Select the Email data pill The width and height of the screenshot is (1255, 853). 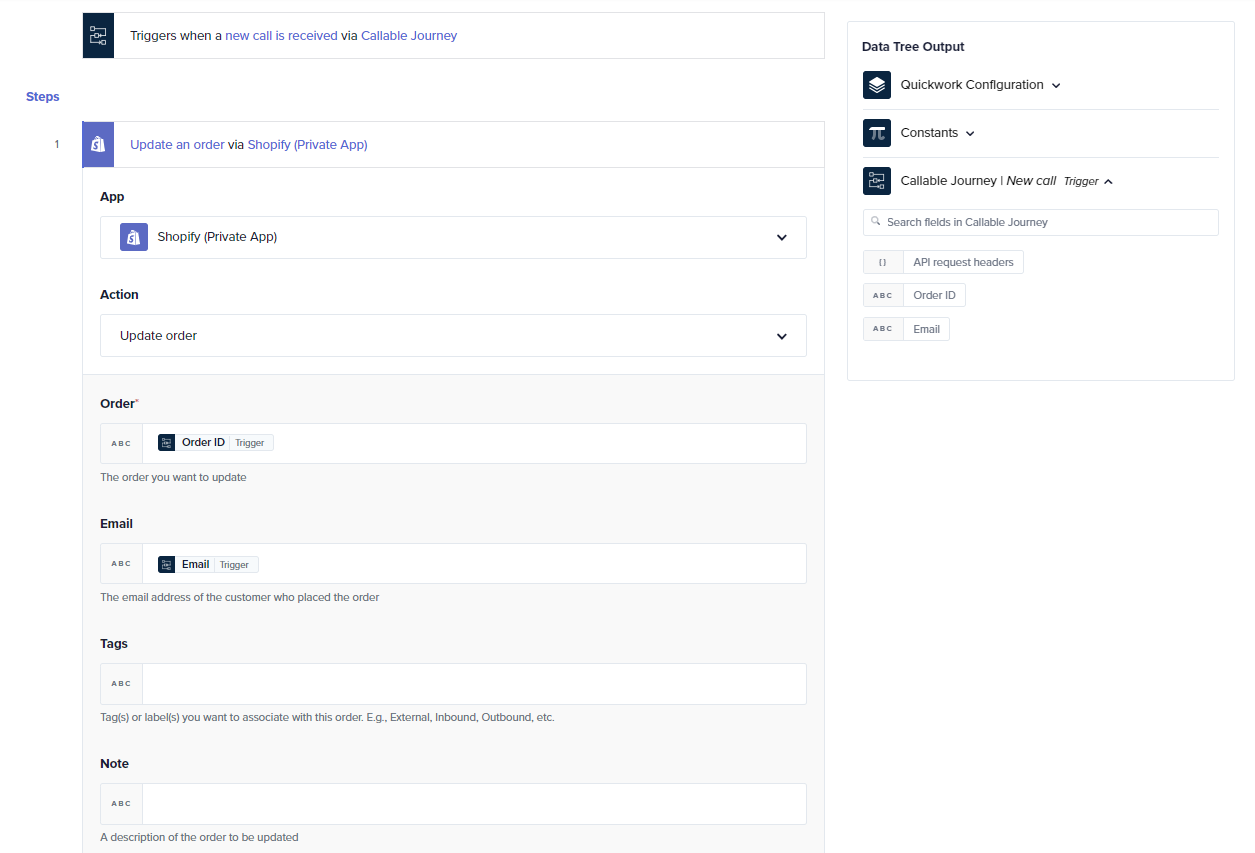tap(906, 329)
